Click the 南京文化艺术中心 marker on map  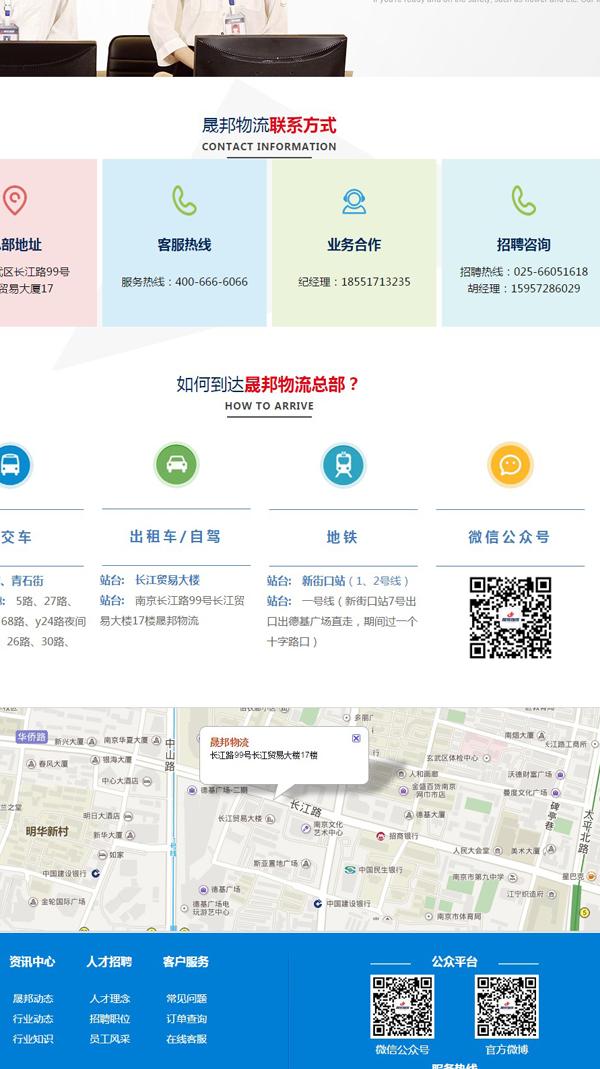pyautogui.click(x=323, y=828)
